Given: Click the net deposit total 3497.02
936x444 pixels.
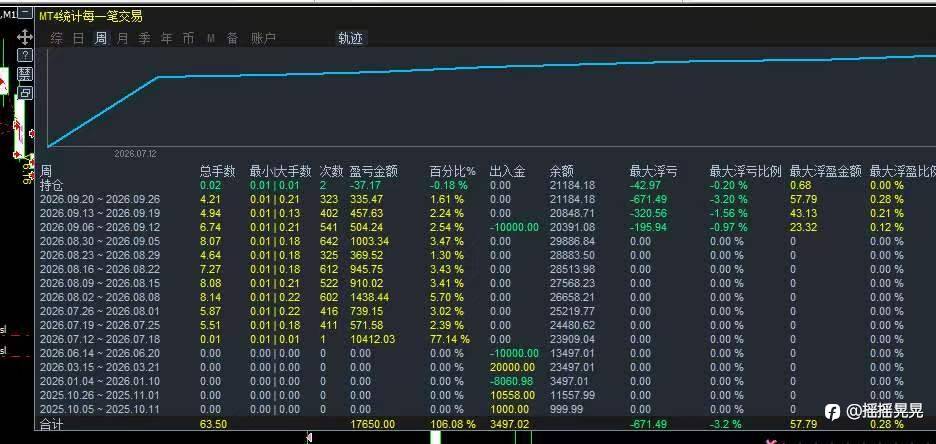Looking at the screenshot, I should click(509, 424).
